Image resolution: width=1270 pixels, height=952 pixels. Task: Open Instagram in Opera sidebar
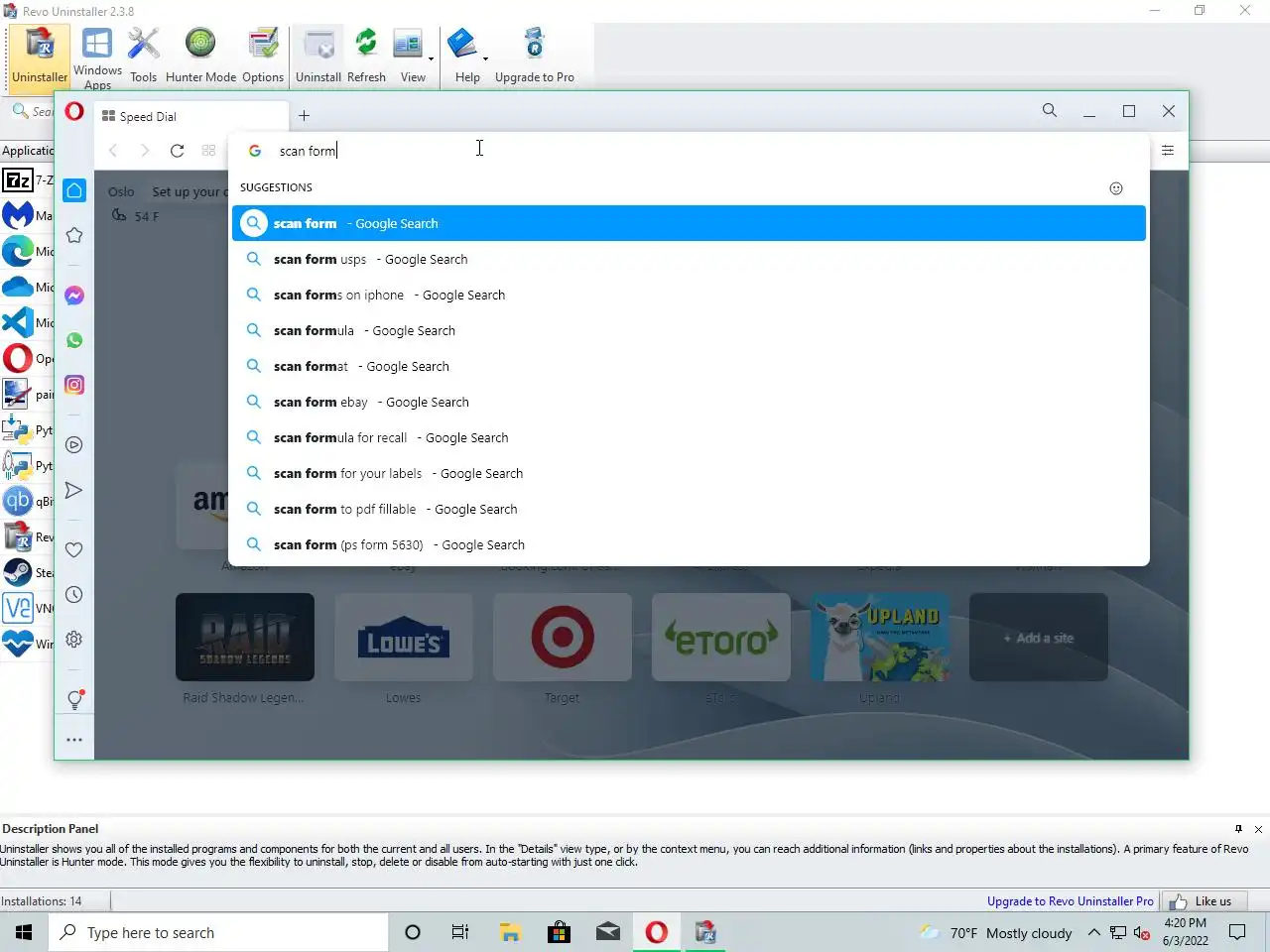(x=74, y=385)
